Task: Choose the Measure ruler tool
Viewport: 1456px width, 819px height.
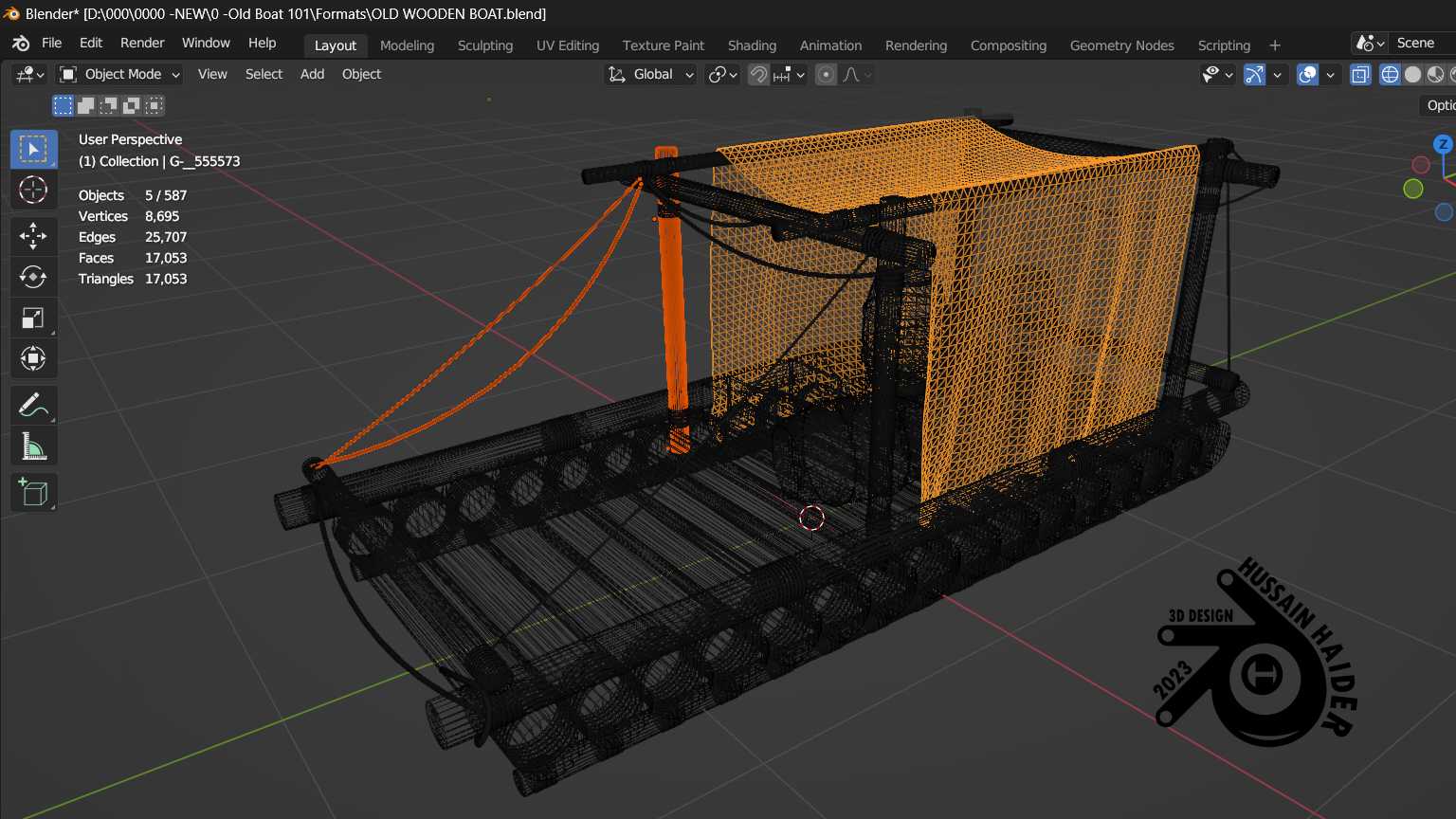Action: pyautogui.click(x=33, y=446)
